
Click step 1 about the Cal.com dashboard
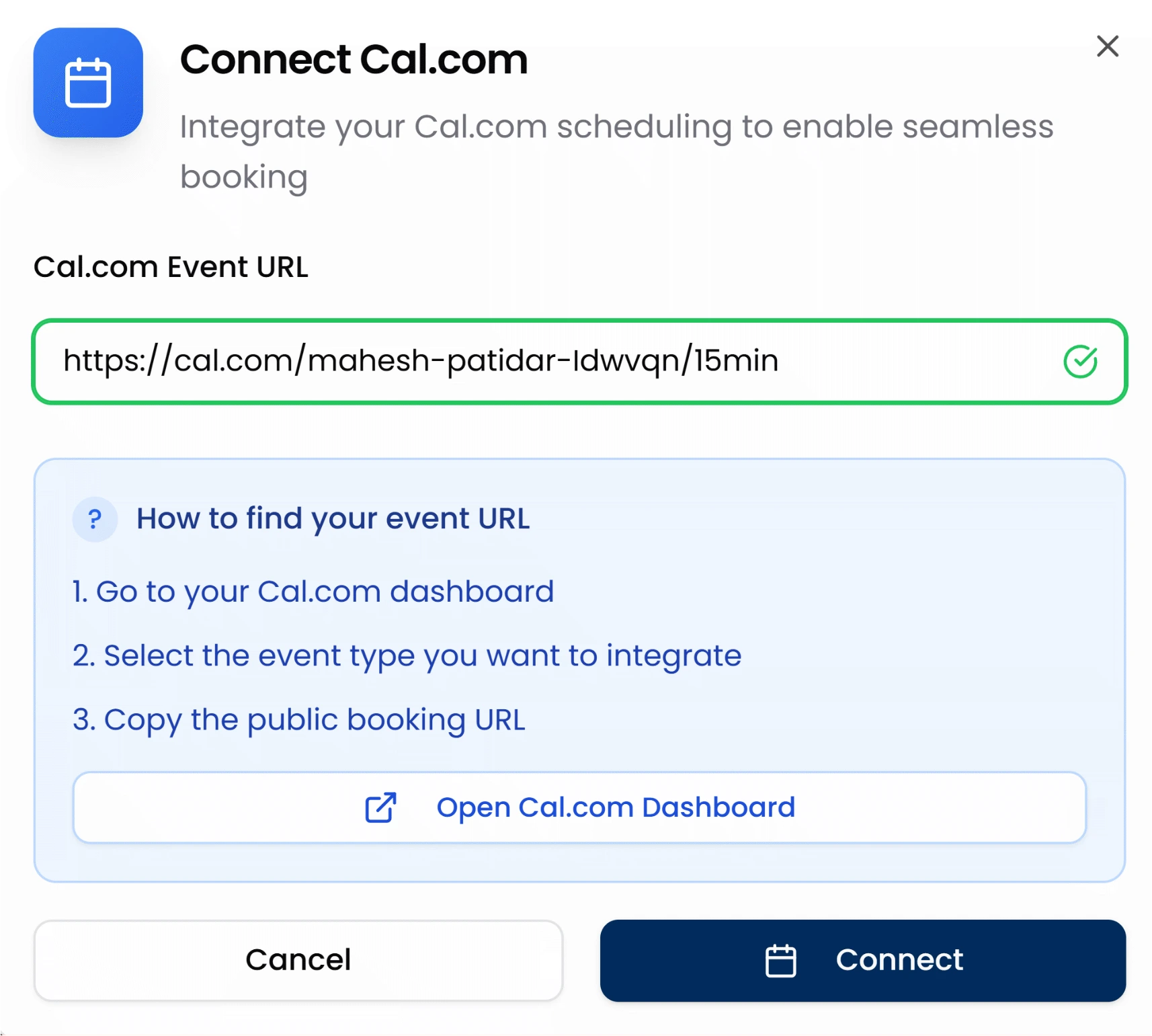313,592
